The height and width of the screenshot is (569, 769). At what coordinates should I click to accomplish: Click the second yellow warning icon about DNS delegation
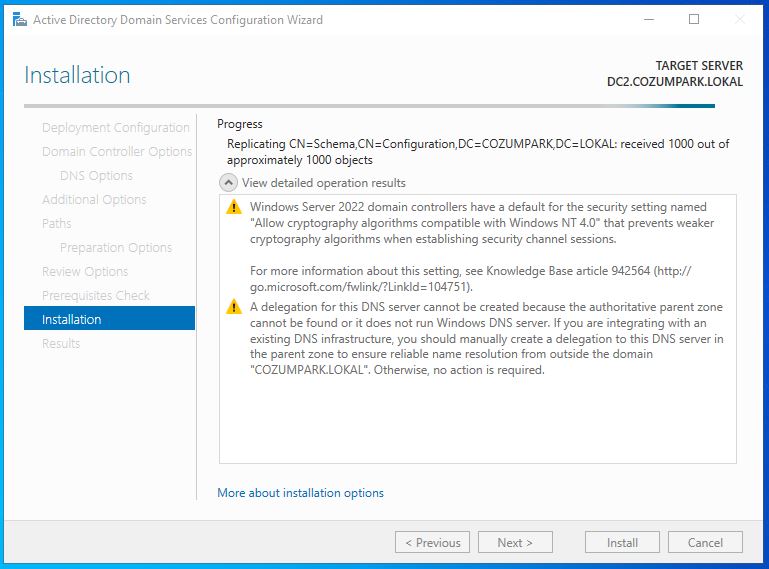tap(234, 308)
